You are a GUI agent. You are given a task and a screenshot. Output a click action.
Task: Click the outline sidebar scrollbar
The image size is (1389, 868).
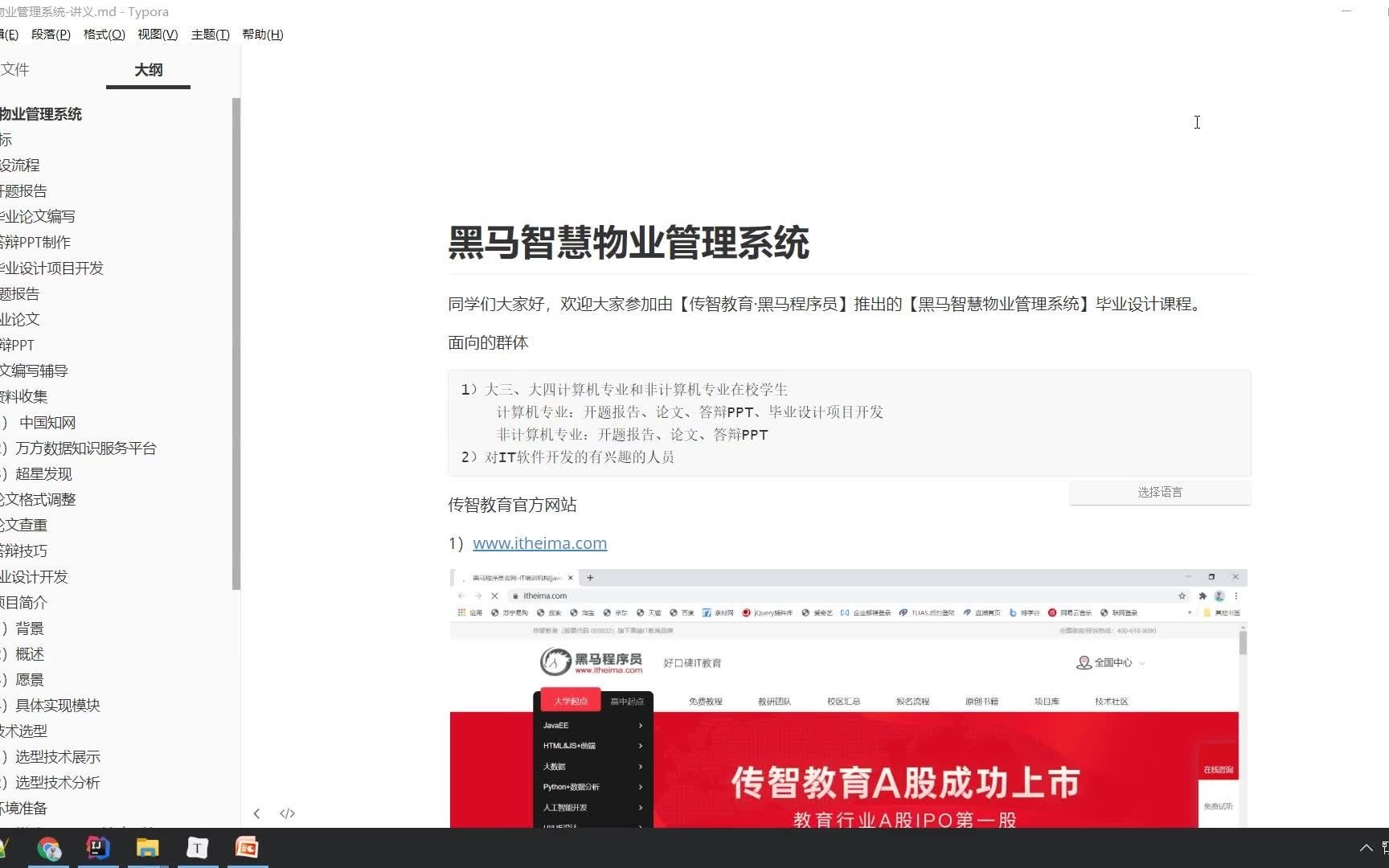coord(236,344)
